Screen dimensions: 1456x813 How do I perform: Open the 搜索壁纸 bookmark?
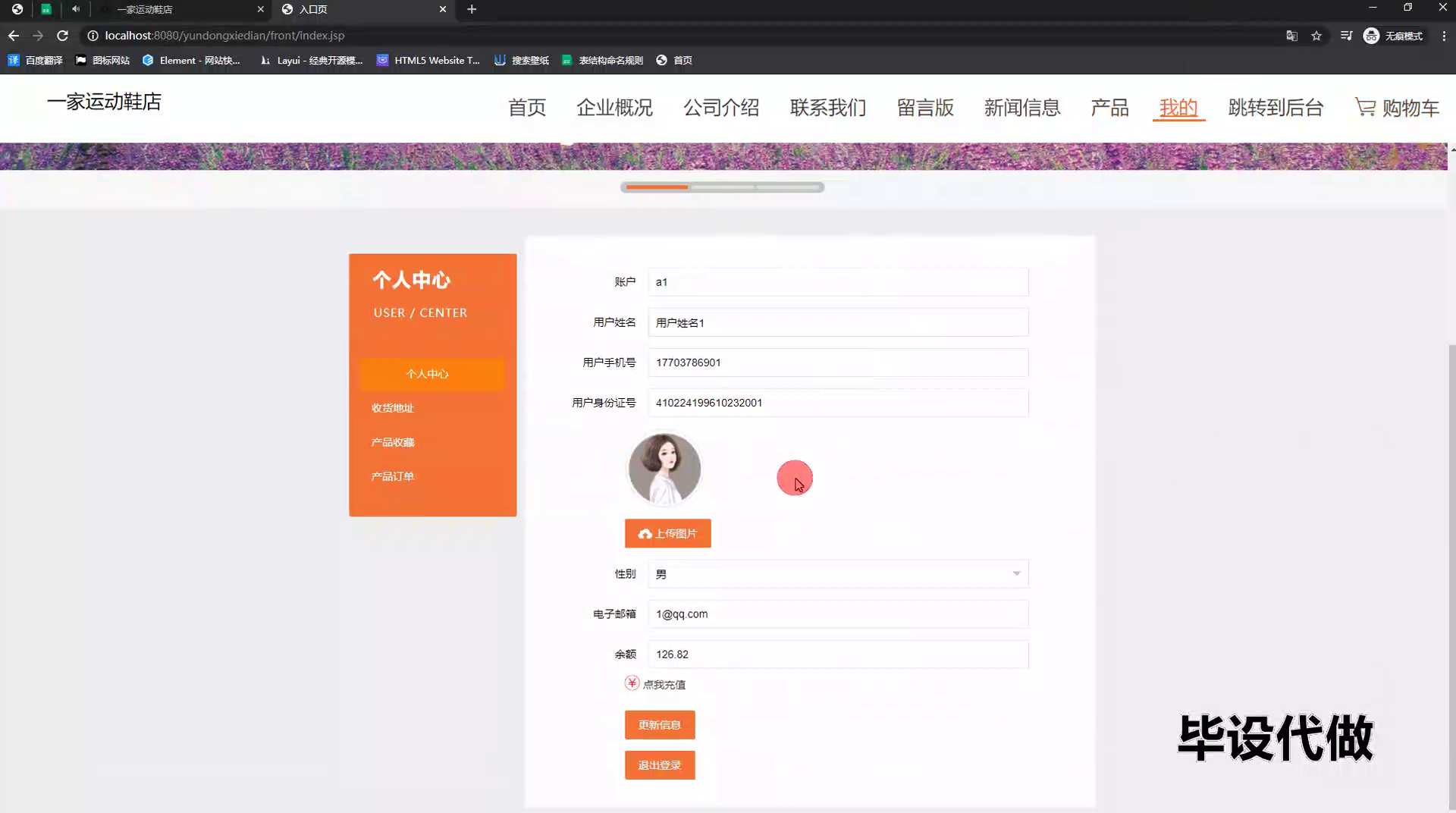pos(522,60)
